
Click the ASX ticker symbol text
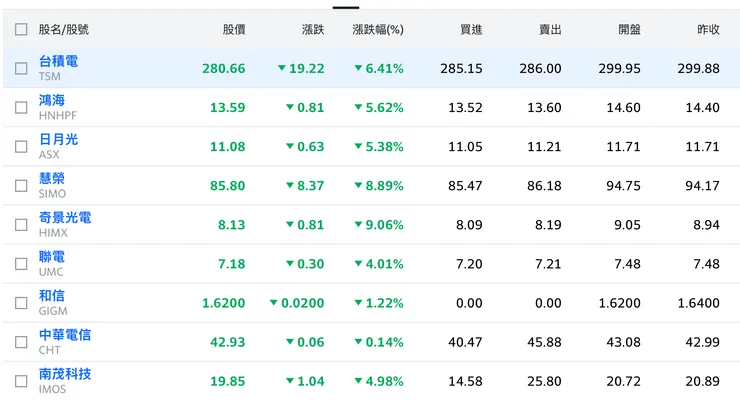49,155
